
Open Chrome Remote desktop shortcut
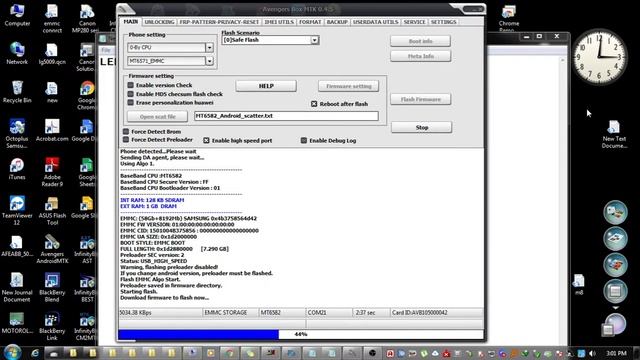click(509, 18)
